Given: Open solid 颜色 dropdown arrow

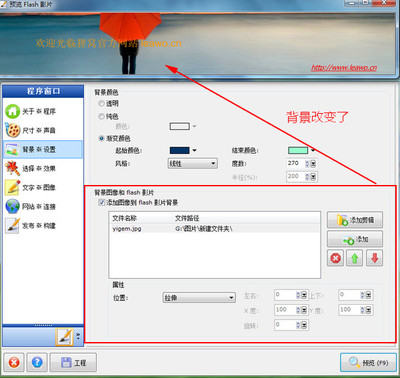Looking at the screenshot, I should (194, 126).
